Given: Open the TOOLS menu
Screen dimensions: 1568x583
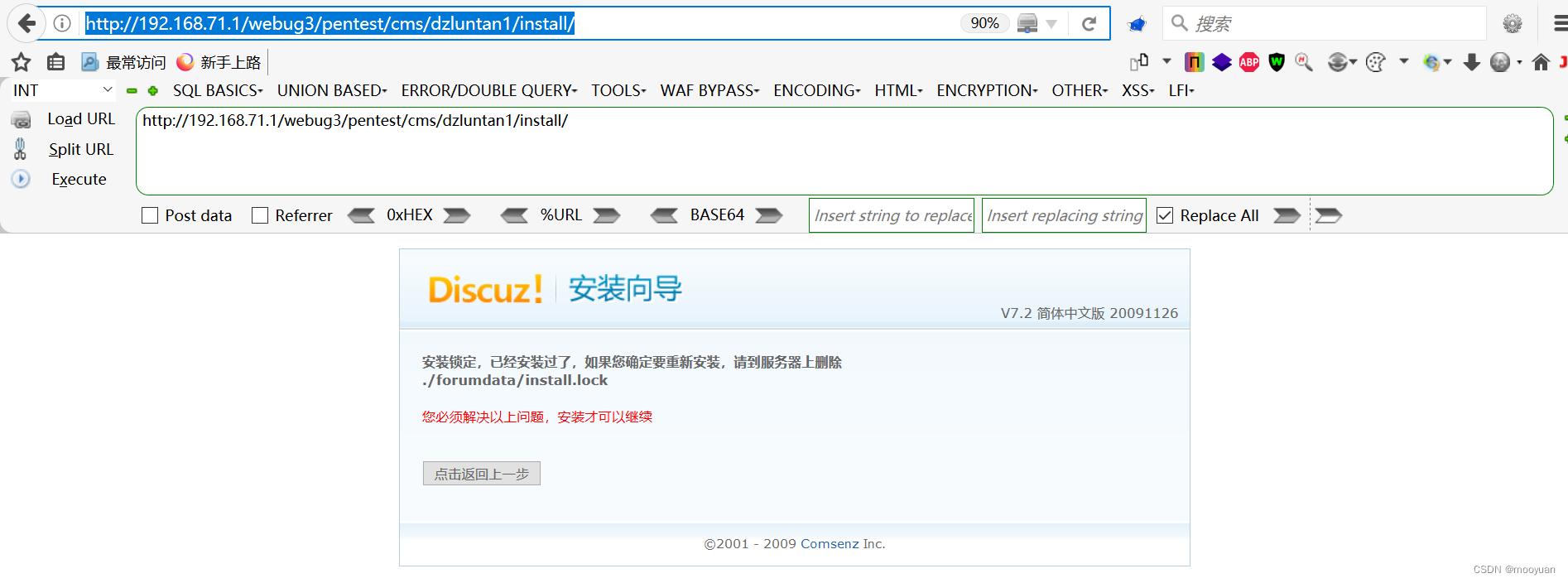Looking at the screenshot, I should point(618,90).
